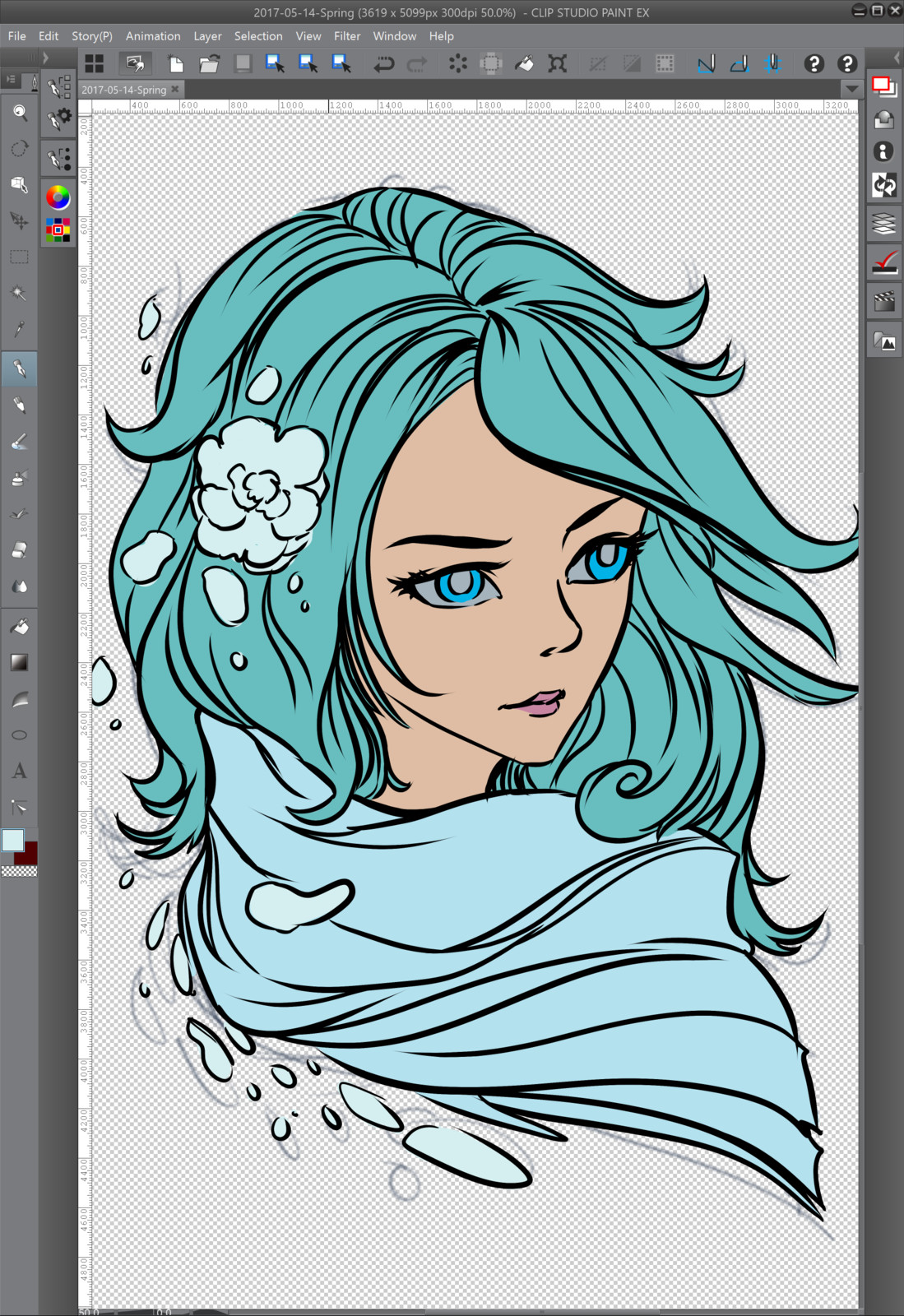
Task: Select the Brush tool
Action: click(x=19, y=442)
